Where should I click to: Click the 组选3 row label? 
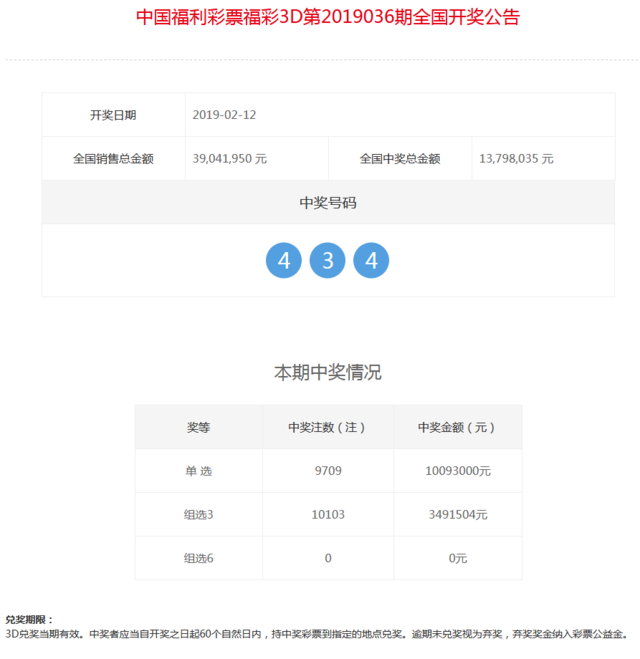[199, 514]
